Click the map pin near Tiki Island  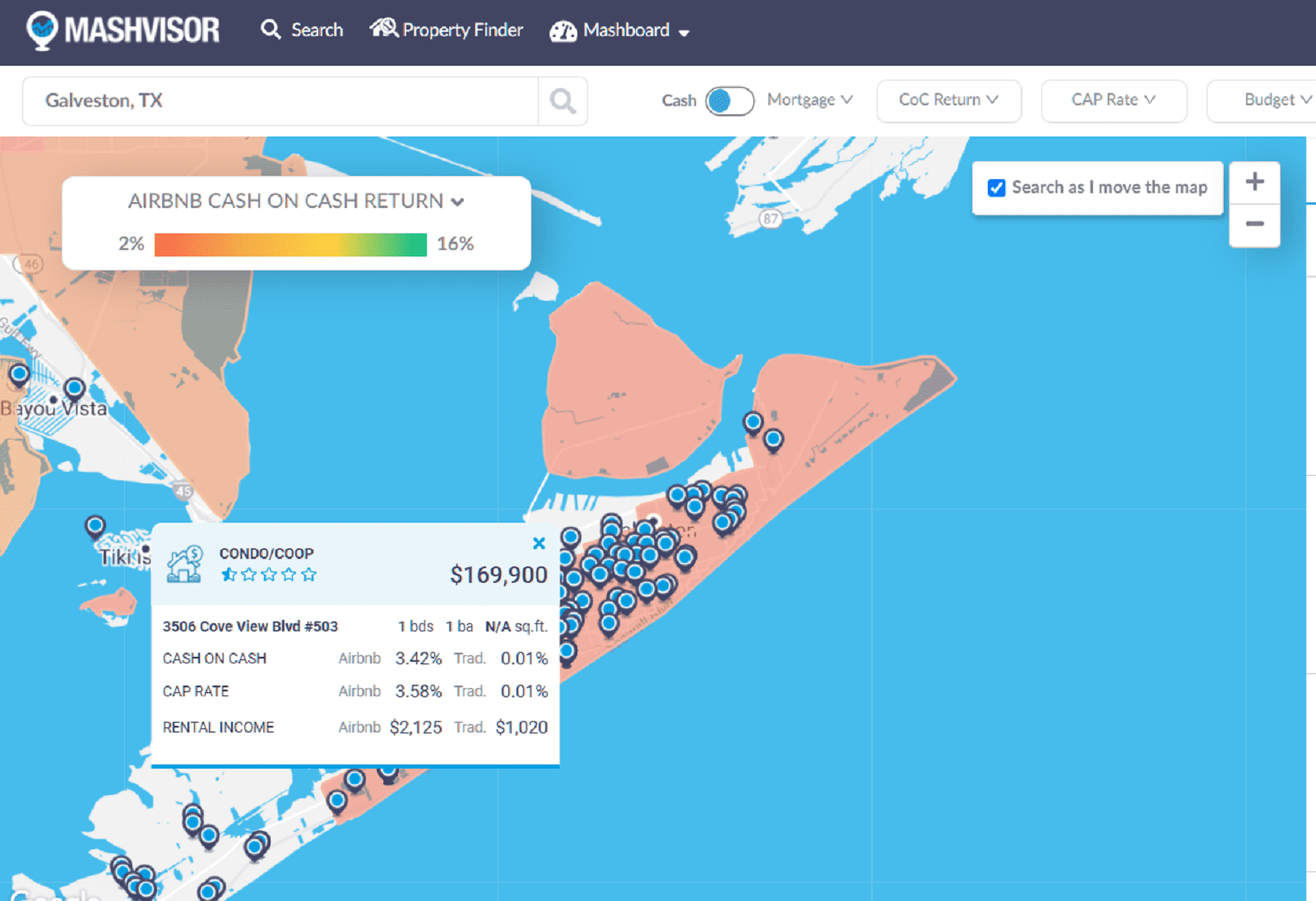[x=95, y=524]
